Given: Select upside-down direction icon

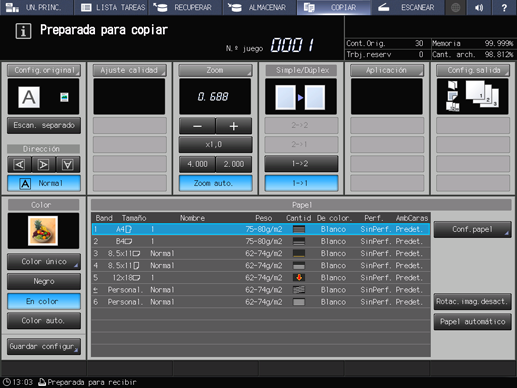Looking at the screenshot, I should point(68,165).
